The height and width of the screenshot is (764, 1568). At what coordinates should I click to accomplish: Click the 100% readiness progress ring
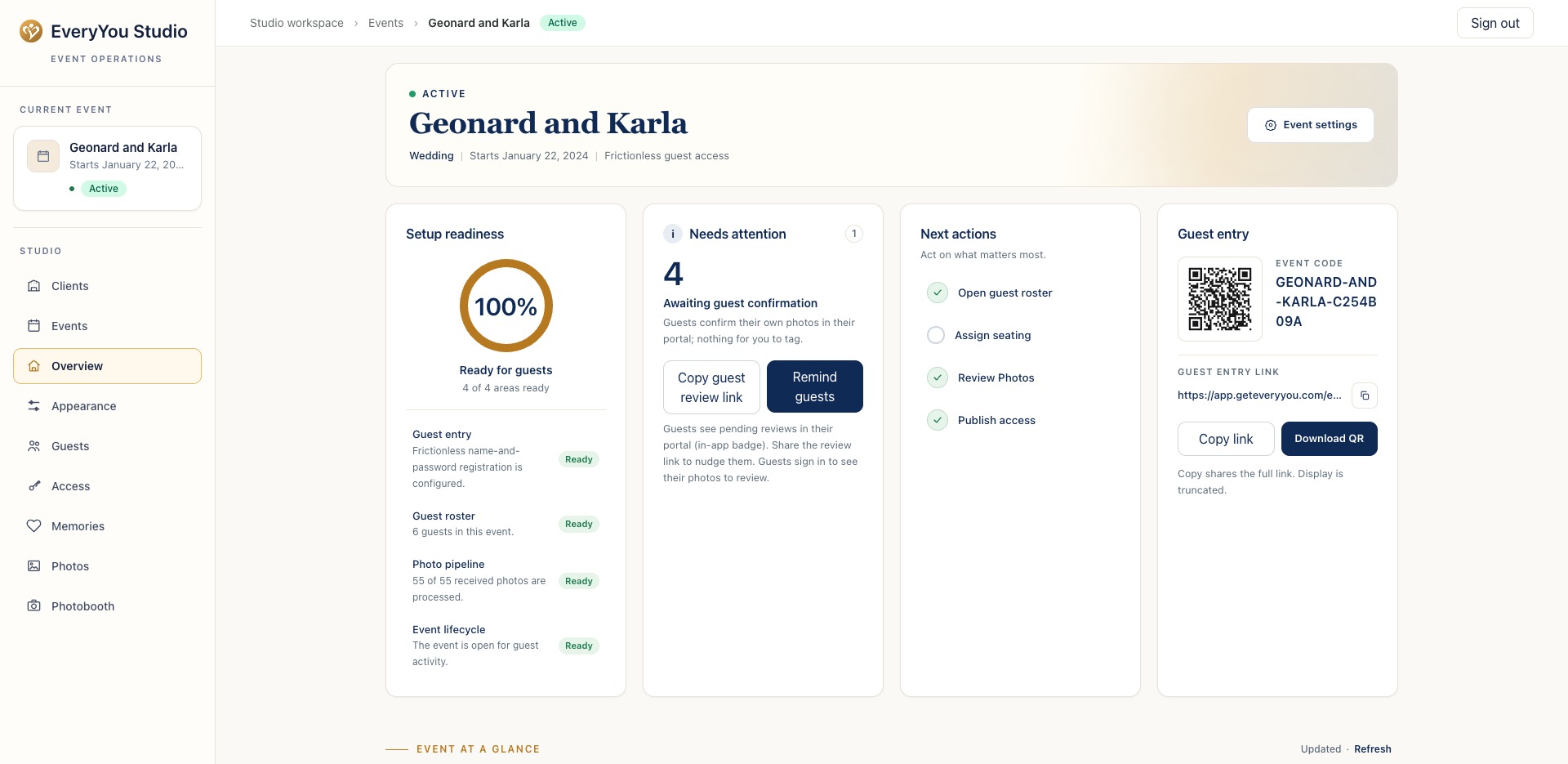coord(506,306)
